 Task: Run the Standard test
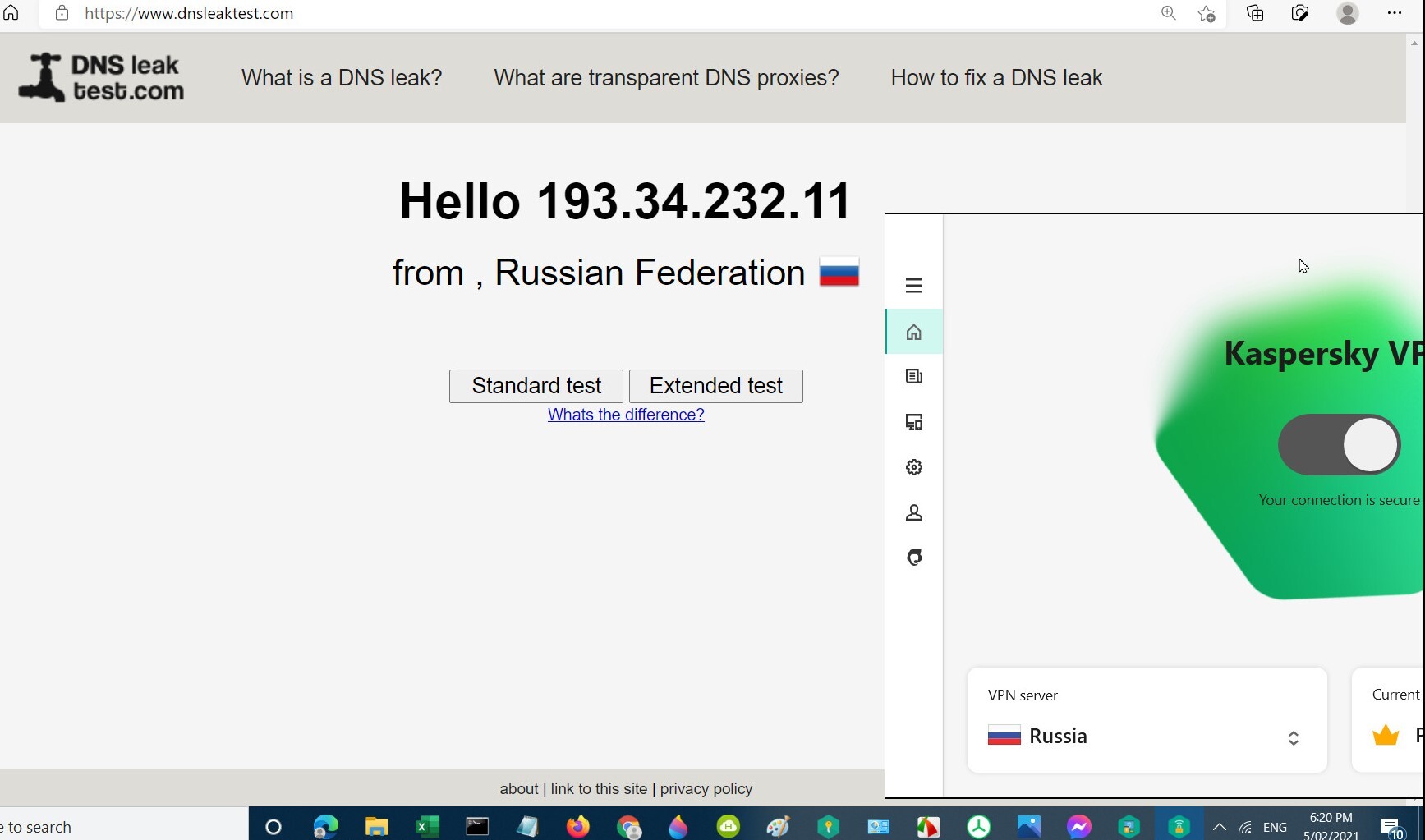[536, 386]
